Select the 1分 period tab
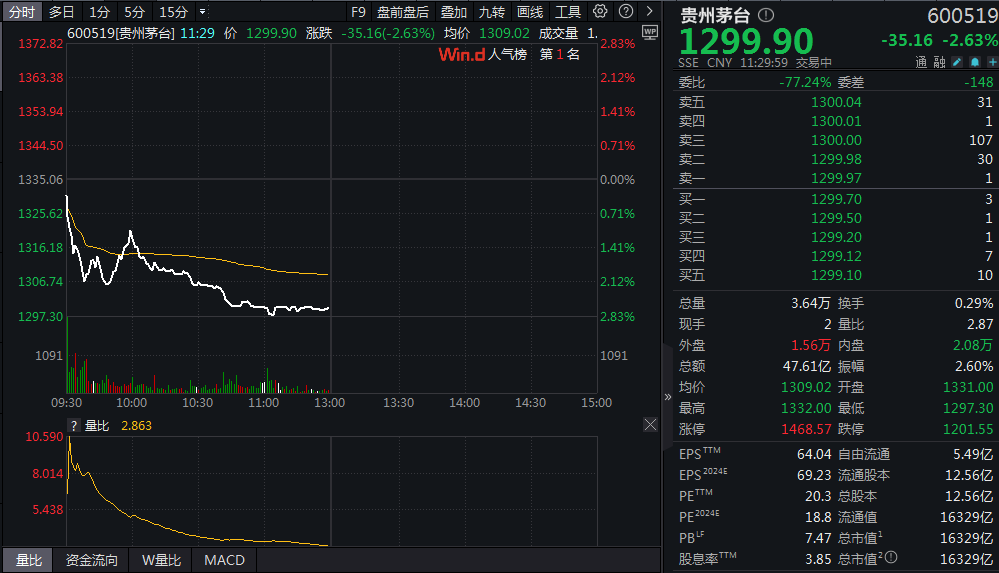The height and width of the screenshot is (573, 999). pyautogui.click(x=99, y=11)
